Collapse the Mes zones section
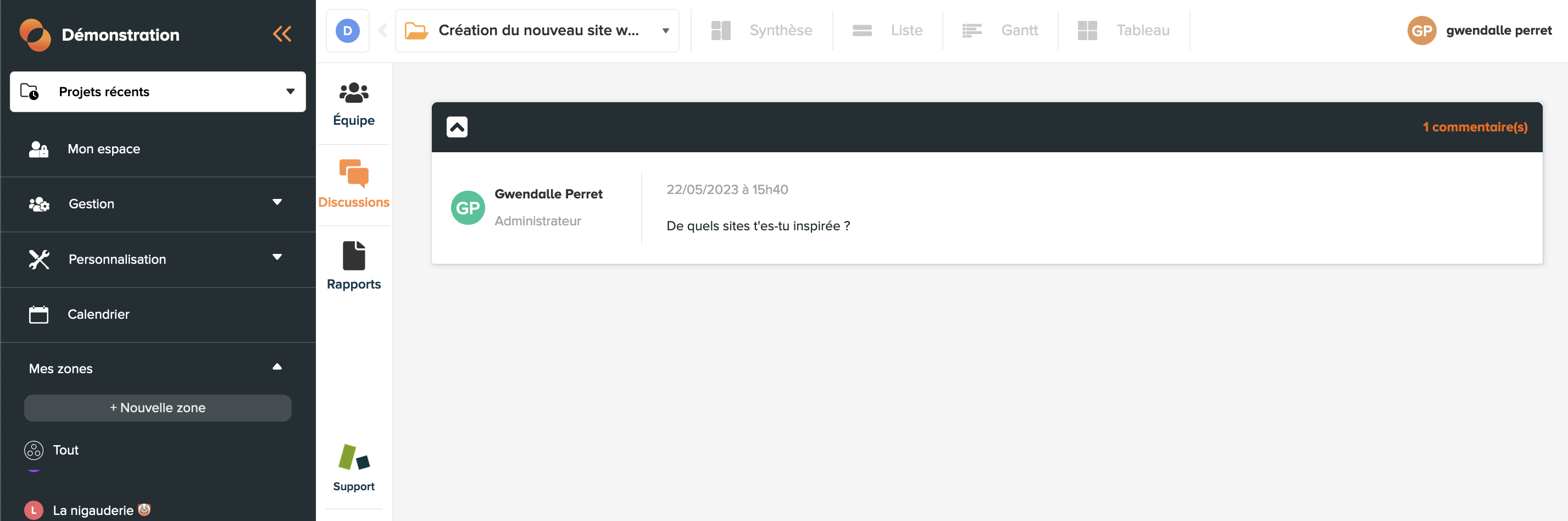 coord(277,367)
